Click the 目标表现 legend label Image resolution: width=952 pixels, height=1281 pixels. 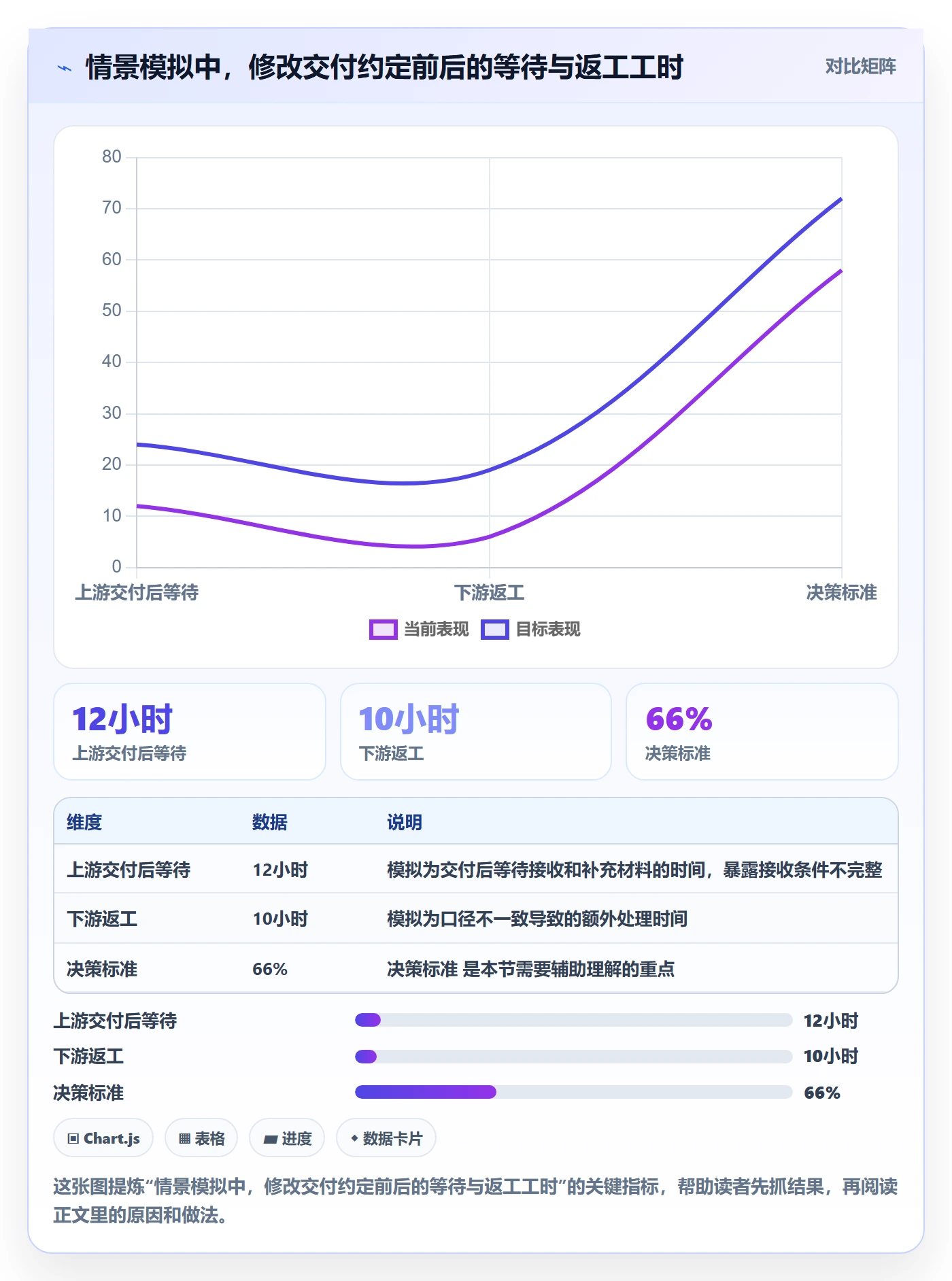[548, 630]
